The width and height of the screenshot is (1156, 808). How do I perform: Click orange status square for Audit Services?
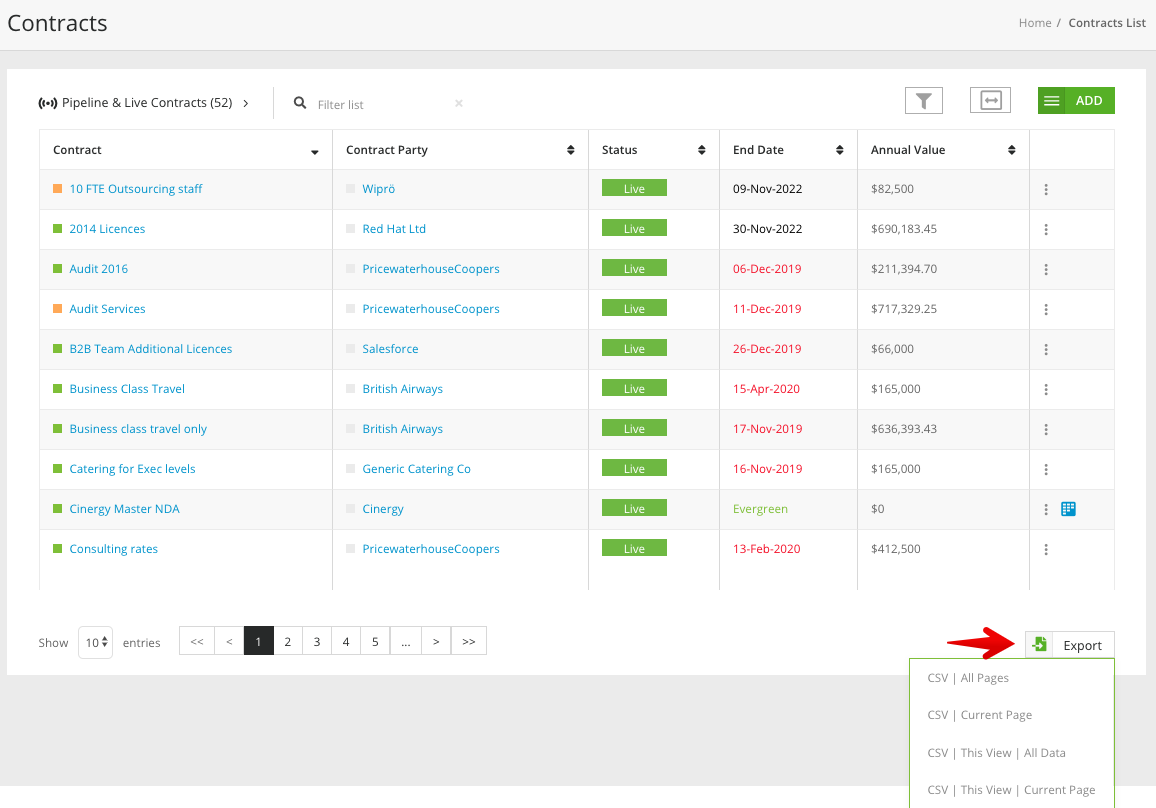pos(58,309)
